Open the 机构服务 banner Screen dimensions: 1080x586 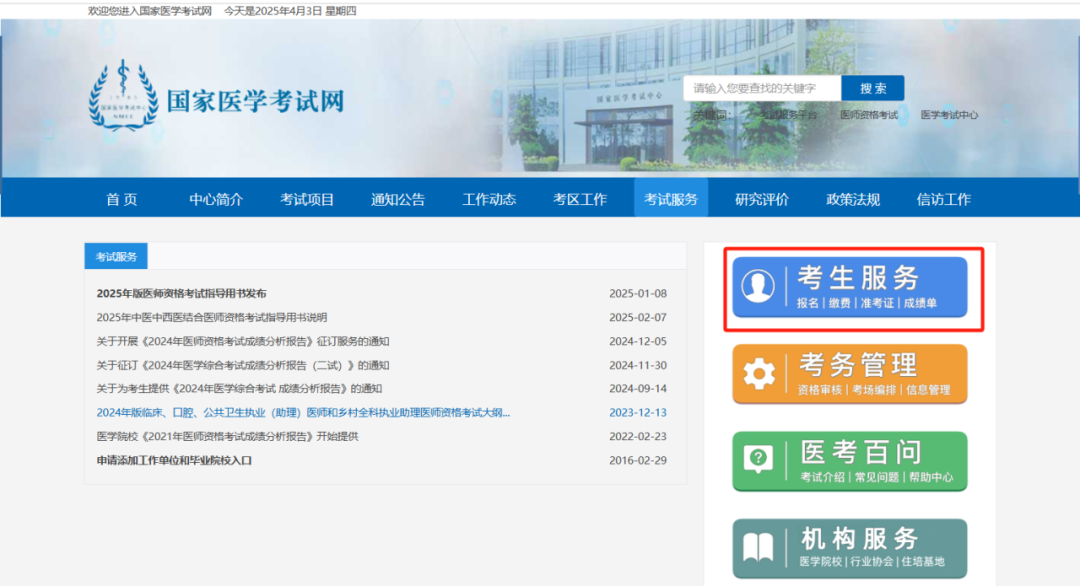point(849,548)
